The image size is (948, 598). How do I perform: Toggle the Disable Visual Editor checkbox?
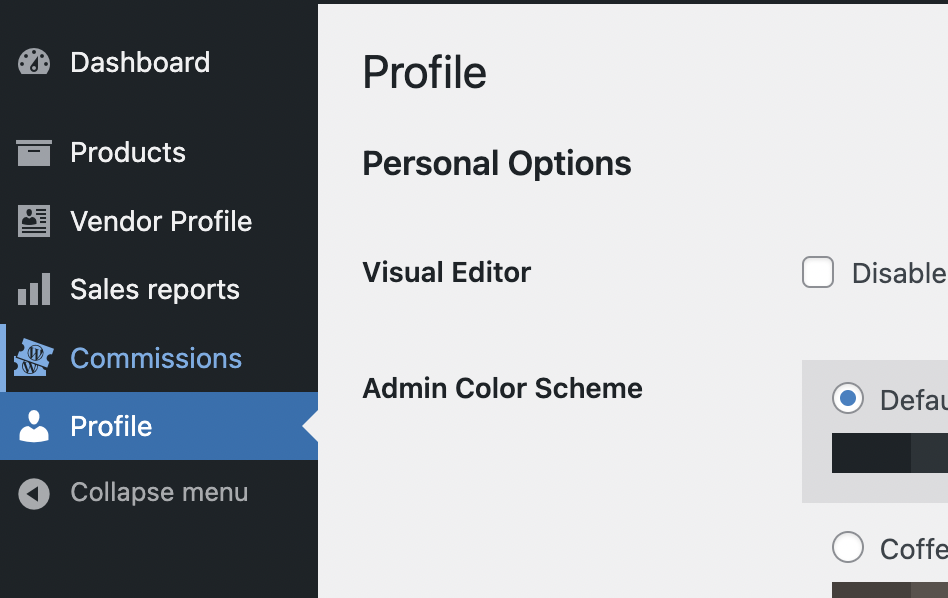tap(818, 272)
